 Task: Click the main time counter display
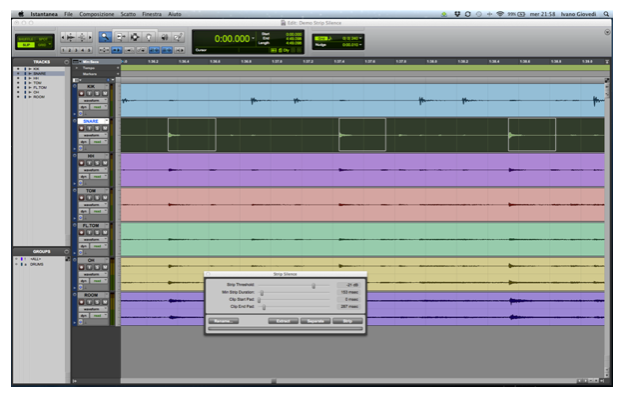click(232, 39)
